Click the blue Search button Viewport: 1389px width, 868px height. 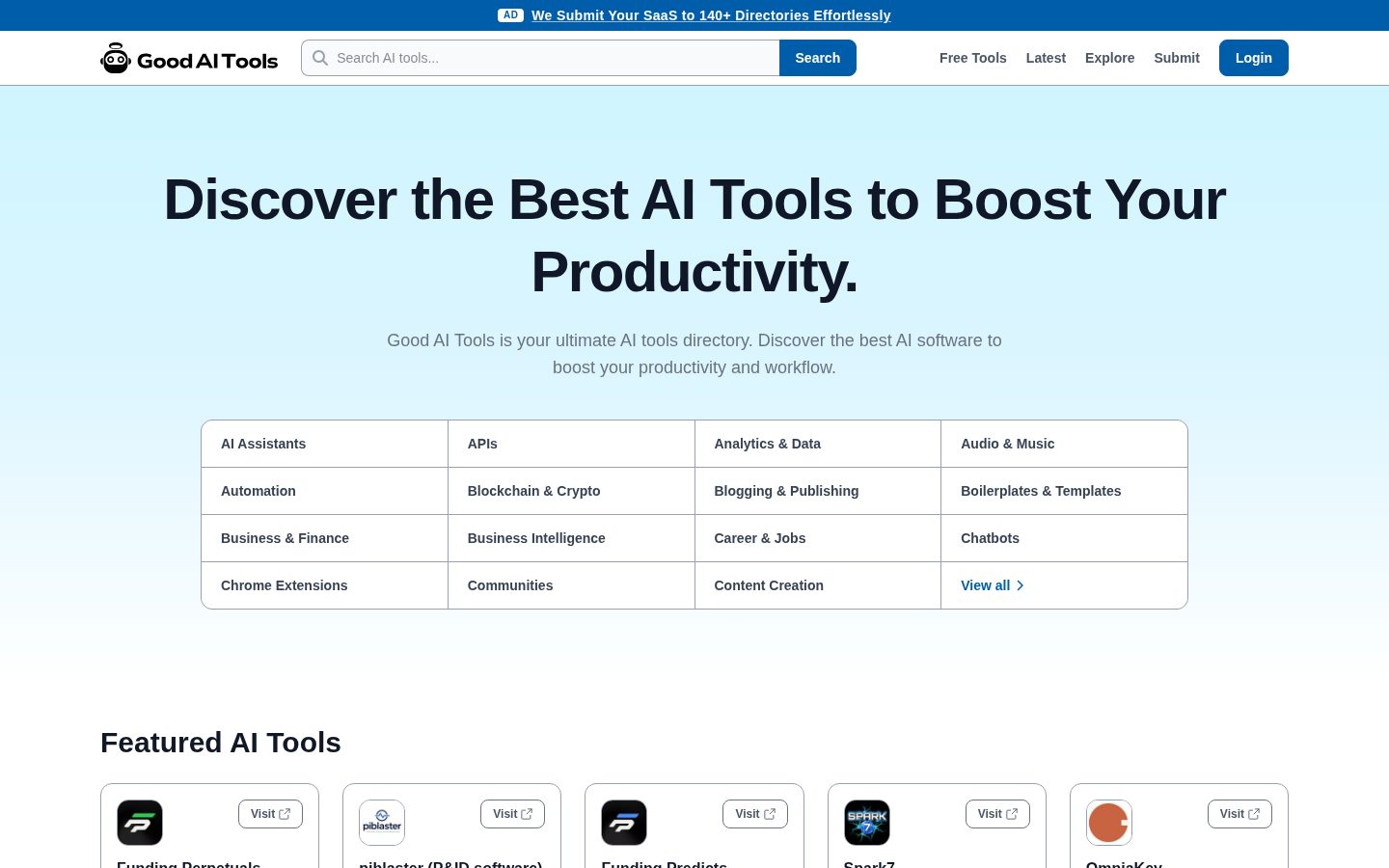(x=818, y=58)
